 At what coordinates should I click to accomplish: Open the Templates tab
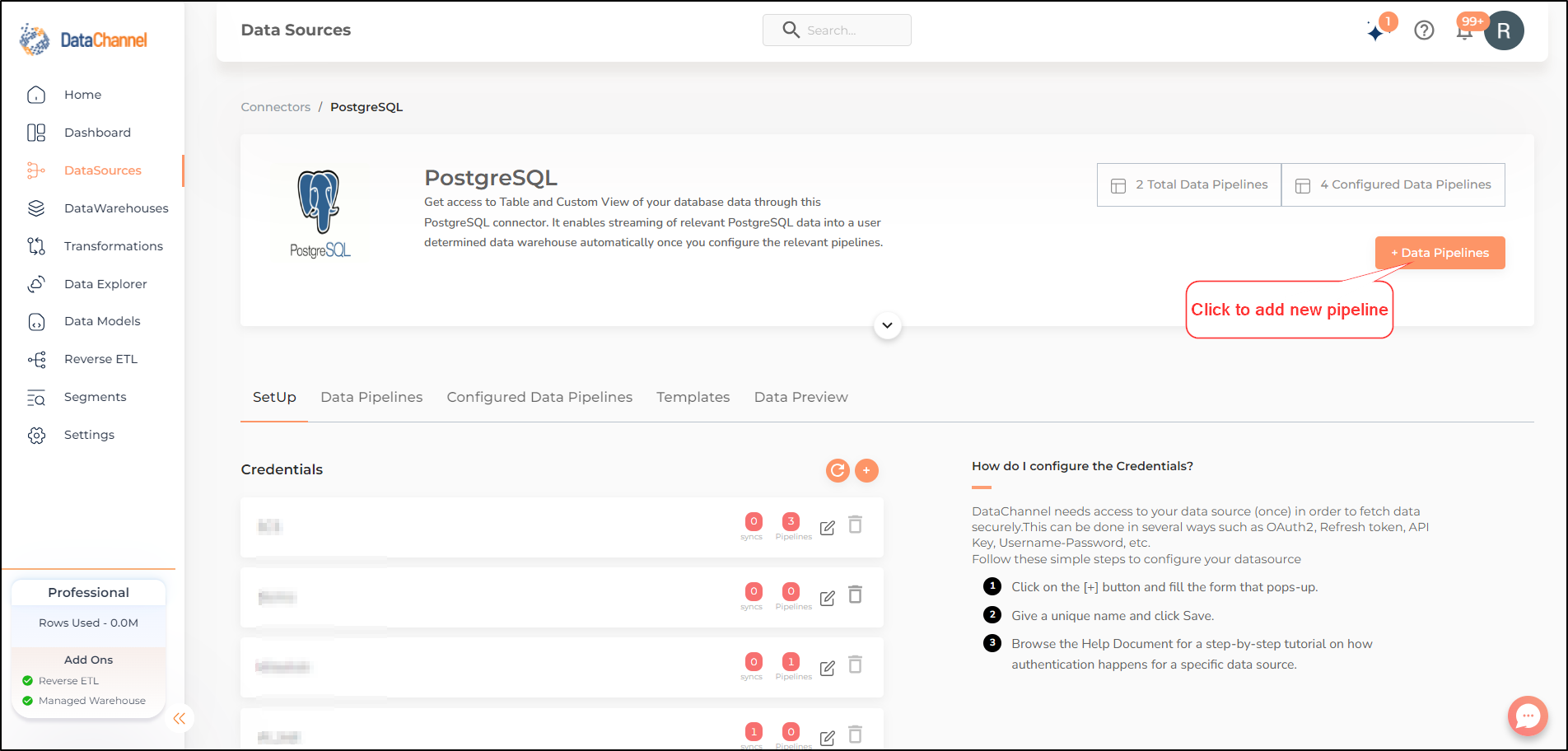point(693,397)
